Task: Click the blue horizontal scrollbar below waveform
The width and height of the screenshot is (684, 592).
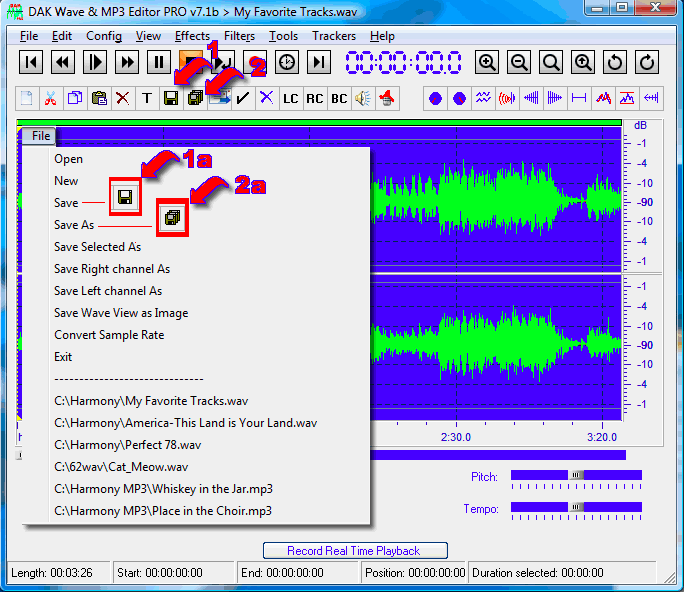Action: click(x=498, y=455)
